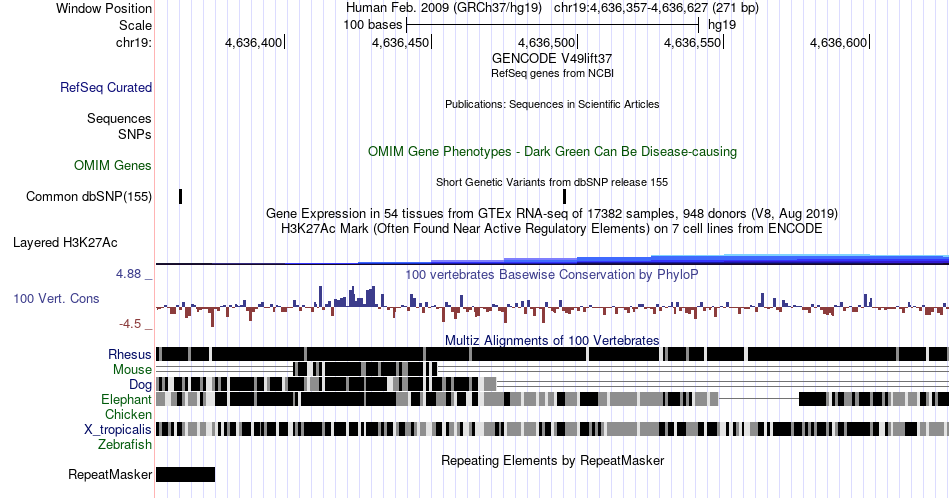950x498 pixels.
Task: Click the Rhesus alignment black block row
Action: coord(552,354)
